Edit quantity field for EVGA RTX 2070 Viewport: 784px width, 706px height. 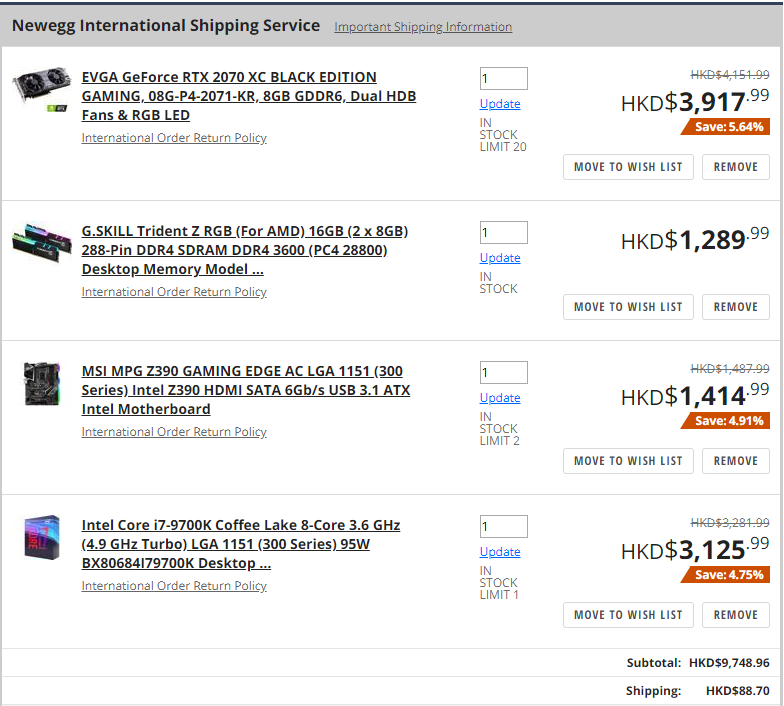tap(504, 78)
